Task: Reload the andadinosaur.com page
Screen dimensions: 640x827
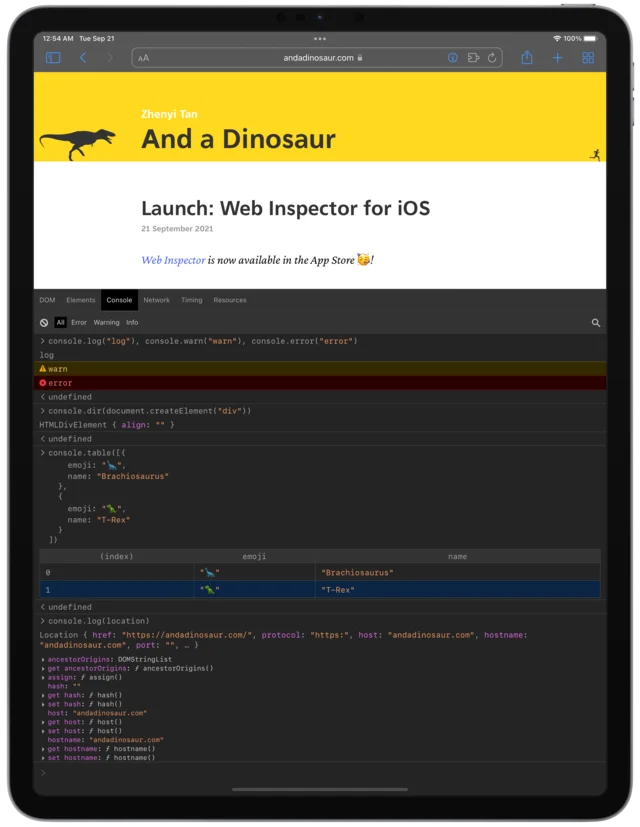Action: (492, 57)
